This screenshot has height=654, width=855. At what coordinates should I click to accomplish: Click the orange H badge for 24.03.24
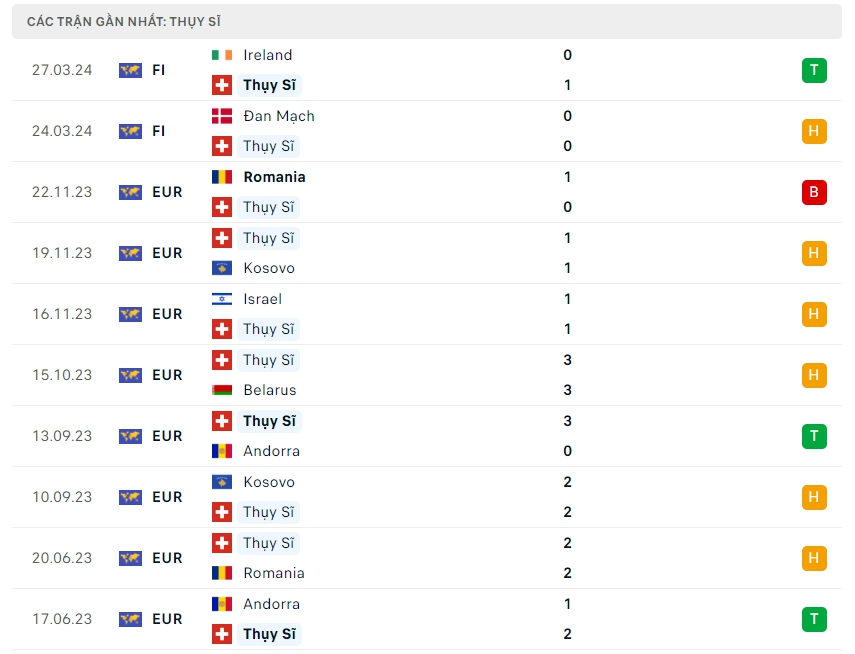(814, 131)
